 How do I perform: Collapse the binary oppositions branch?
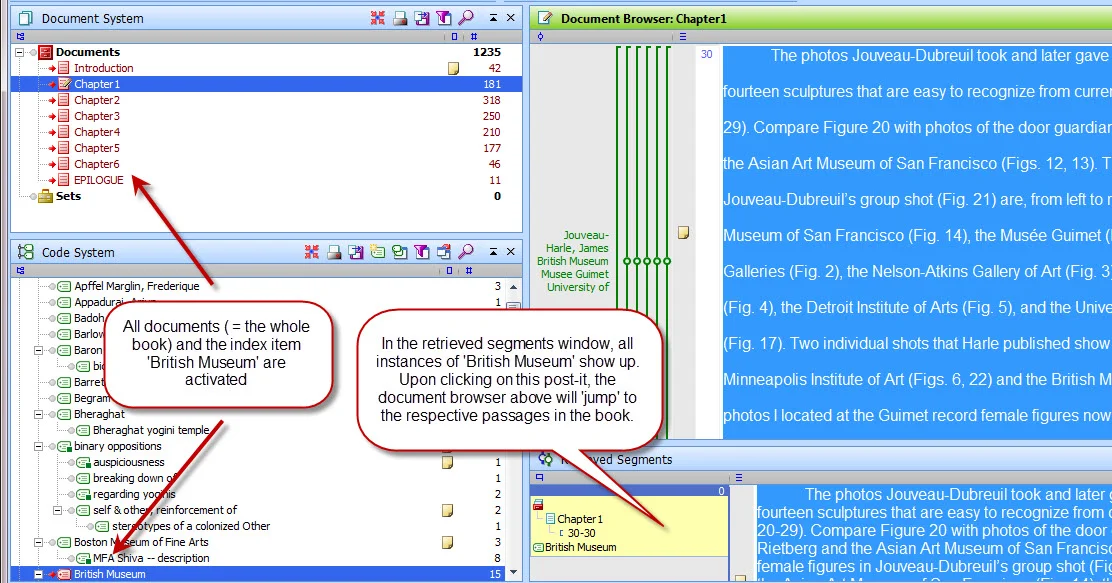pos(38,446)
